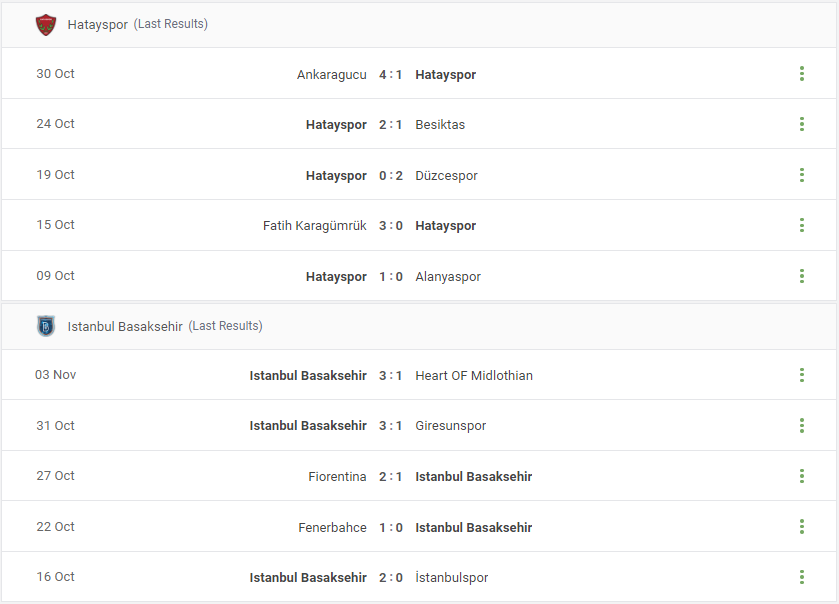The height and width of the screenshot is (604, 839).
Task: Click Düzcespor team name
Action: (446, 175)
